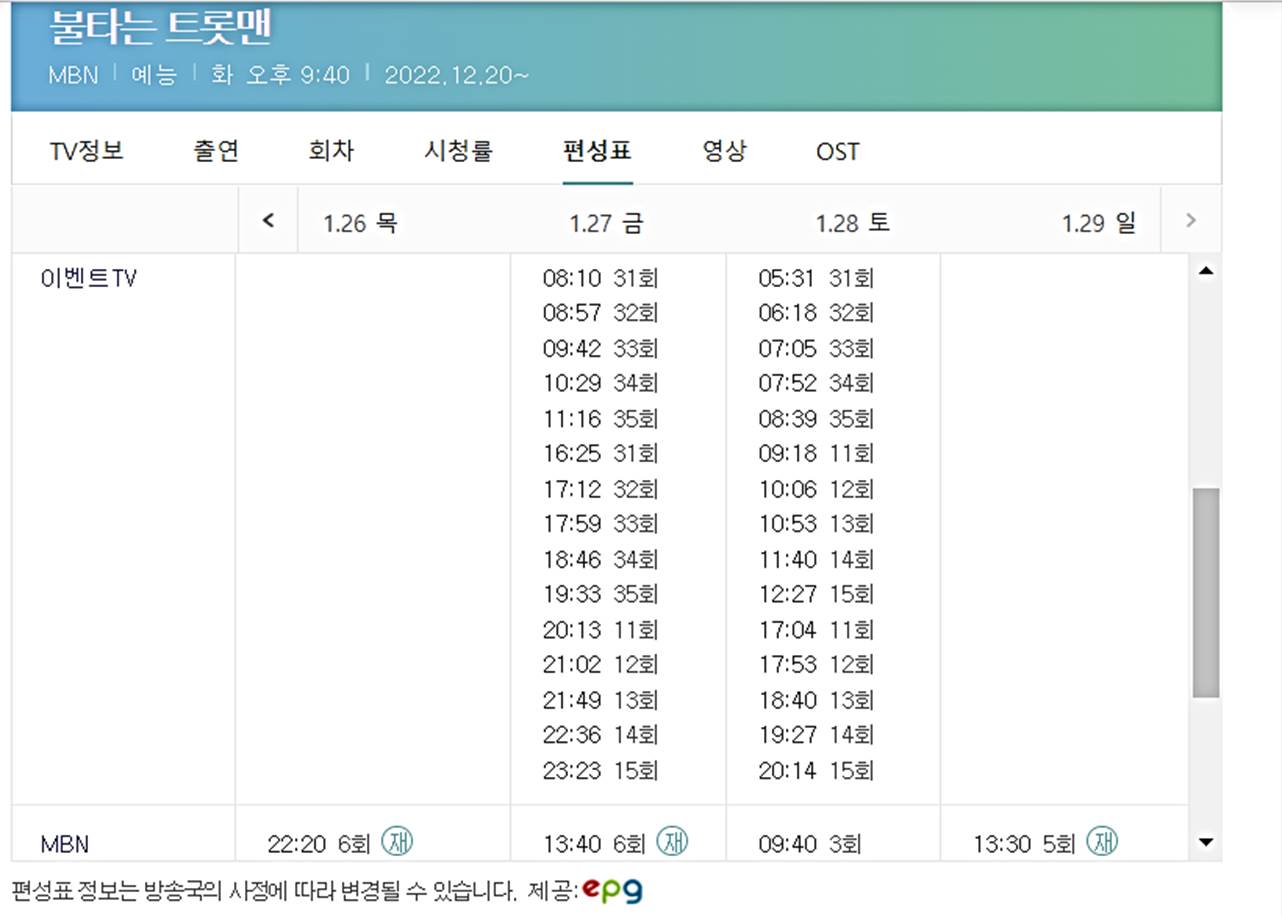The width and height of the screenshot is (1282, 916).
Task: Switch to the 시청률 tab
Action: click(458, 151)
